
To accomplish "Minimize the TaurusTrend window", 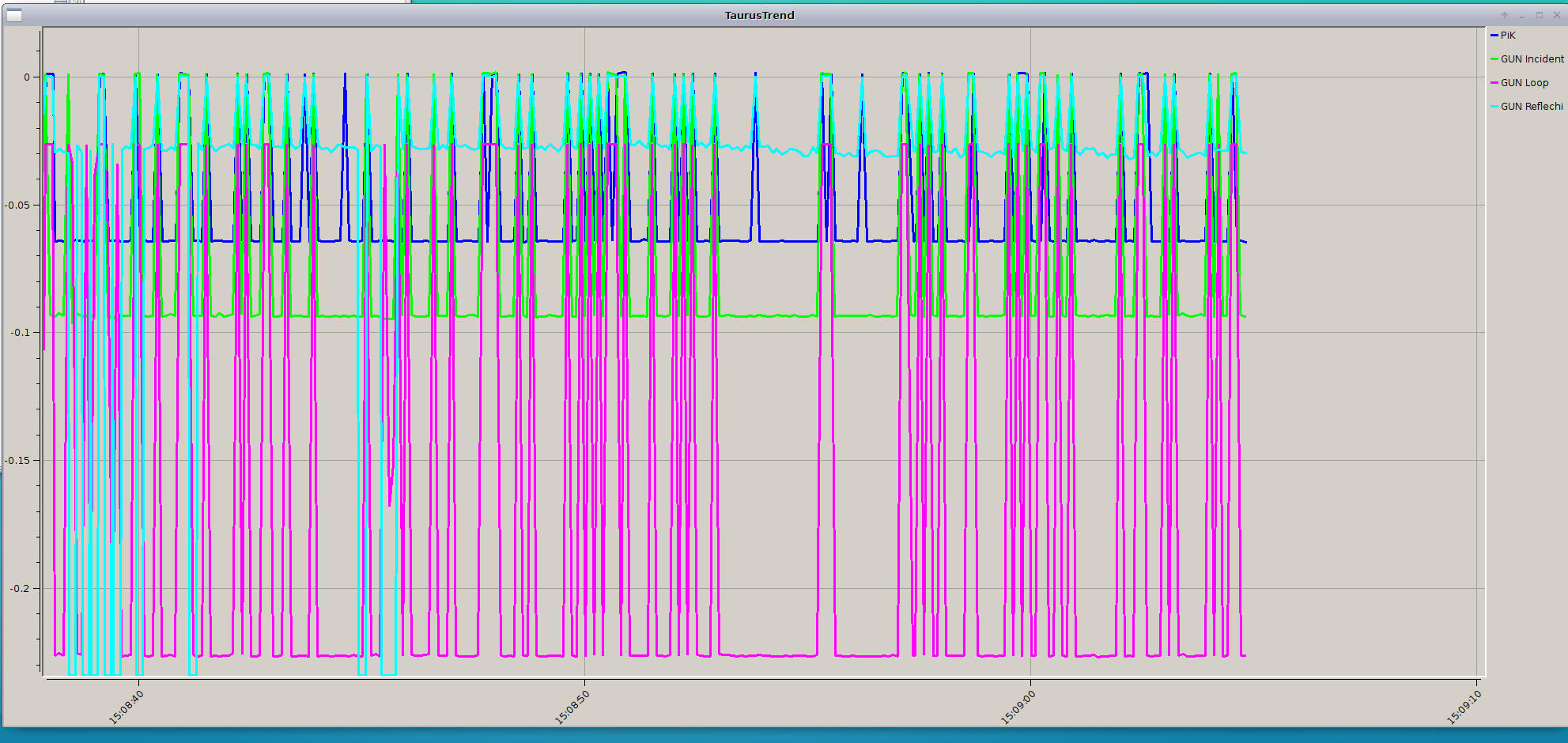I will [1522, 15].
